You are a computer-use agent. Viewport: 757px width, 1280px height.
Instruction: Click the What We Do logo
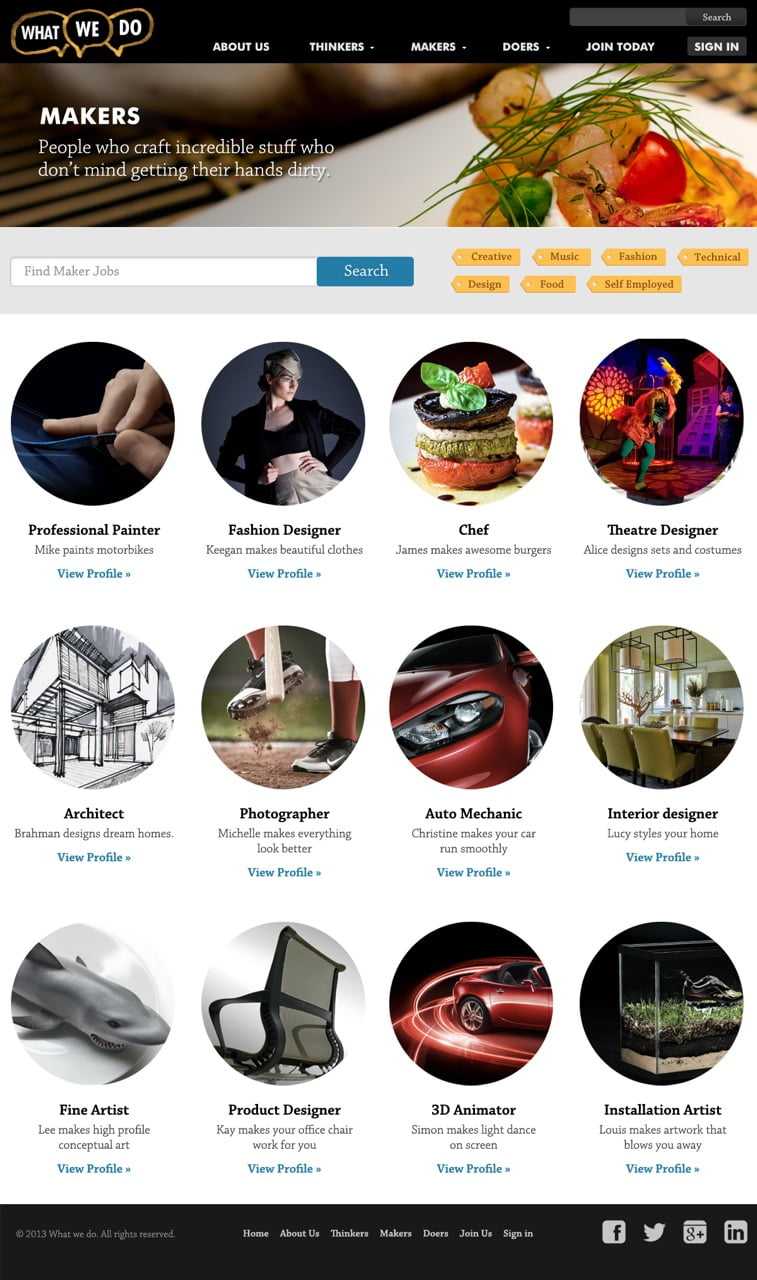pyautogui.click(x=82, y=31)
